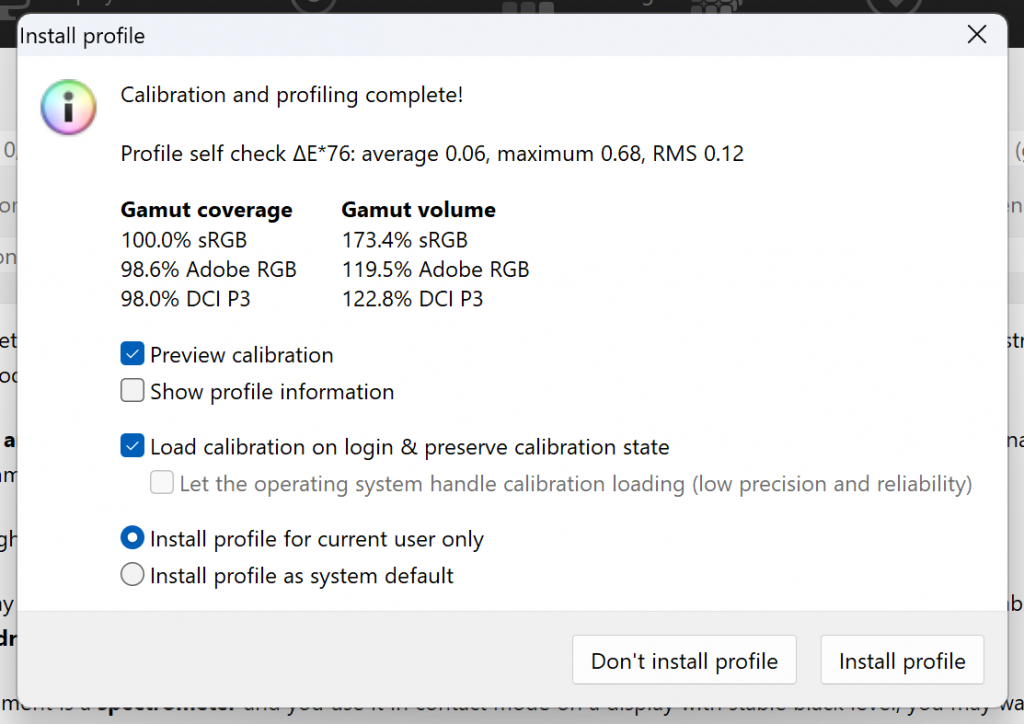Click the three-blocks icon on the top toolbar
The image size is (1024, 724).
529,8
